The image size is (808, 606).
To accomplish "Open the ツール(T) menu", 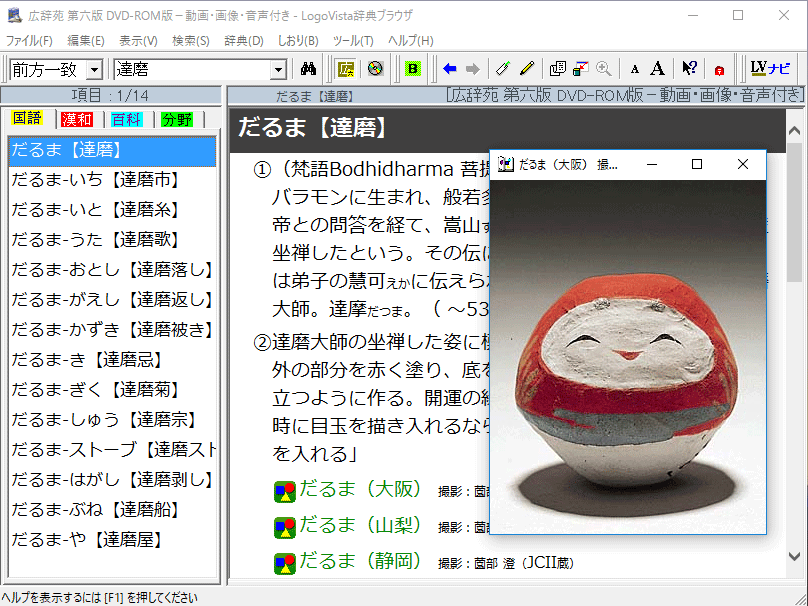I will tap(353, 41).
